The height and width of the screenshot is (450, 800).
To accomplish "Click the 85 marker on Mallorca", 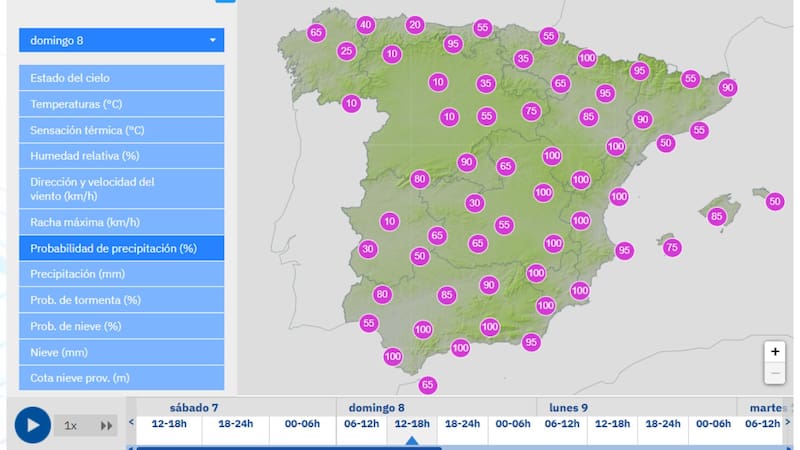I will pos(717,217).
